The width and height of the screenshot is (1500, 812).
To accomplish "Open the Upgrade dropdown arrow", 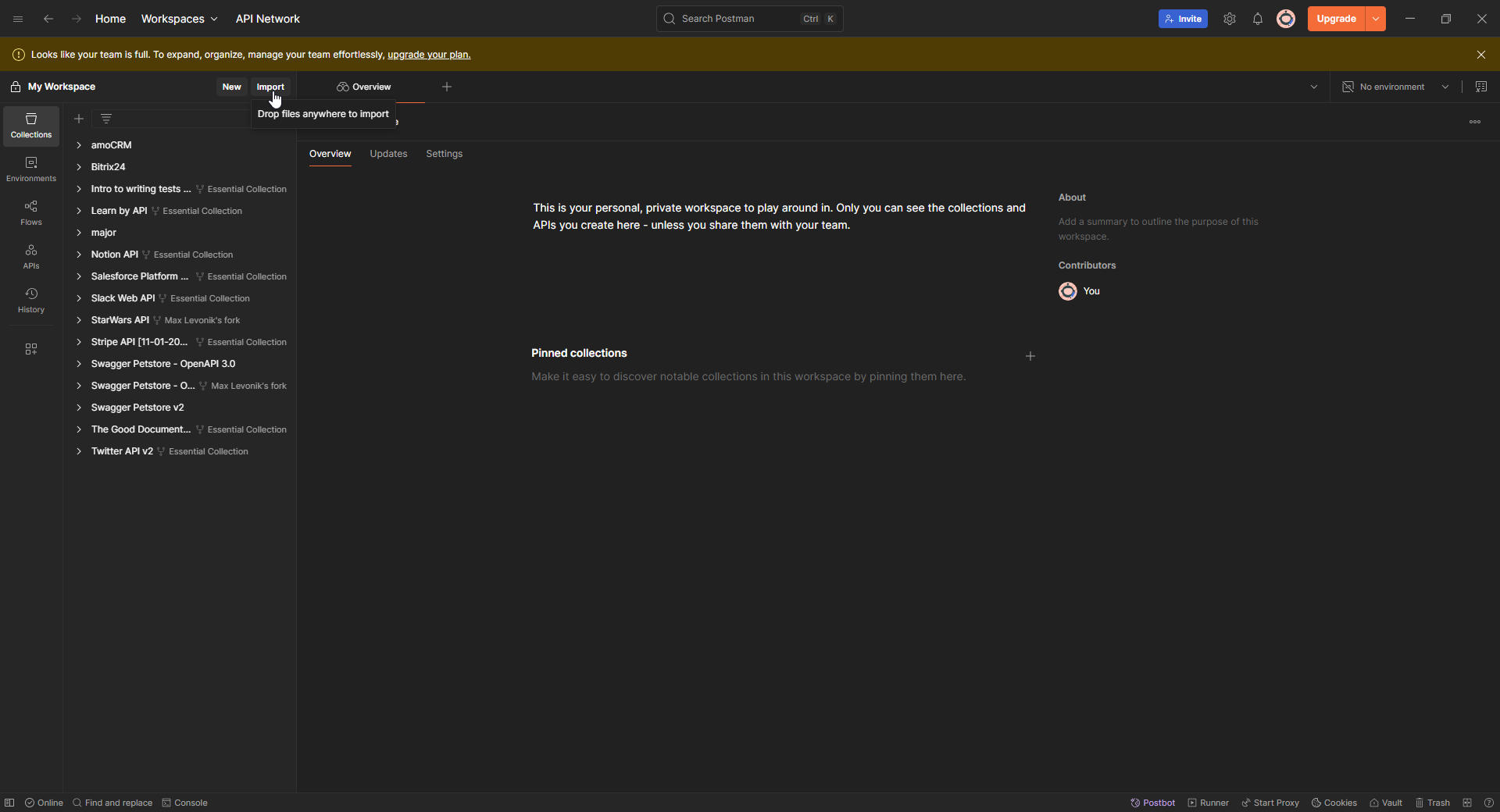I will pos(1376,19).
